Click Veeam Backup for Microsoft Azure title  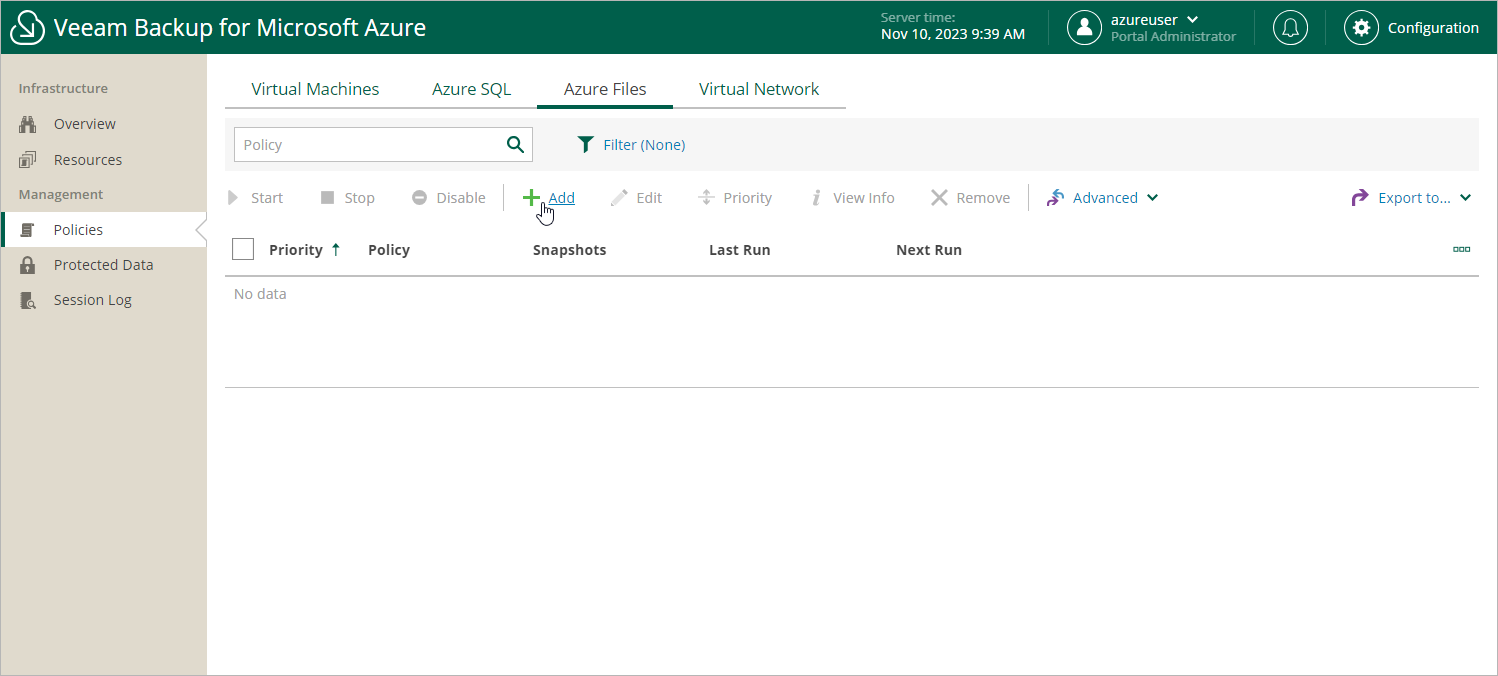(240, 28)
